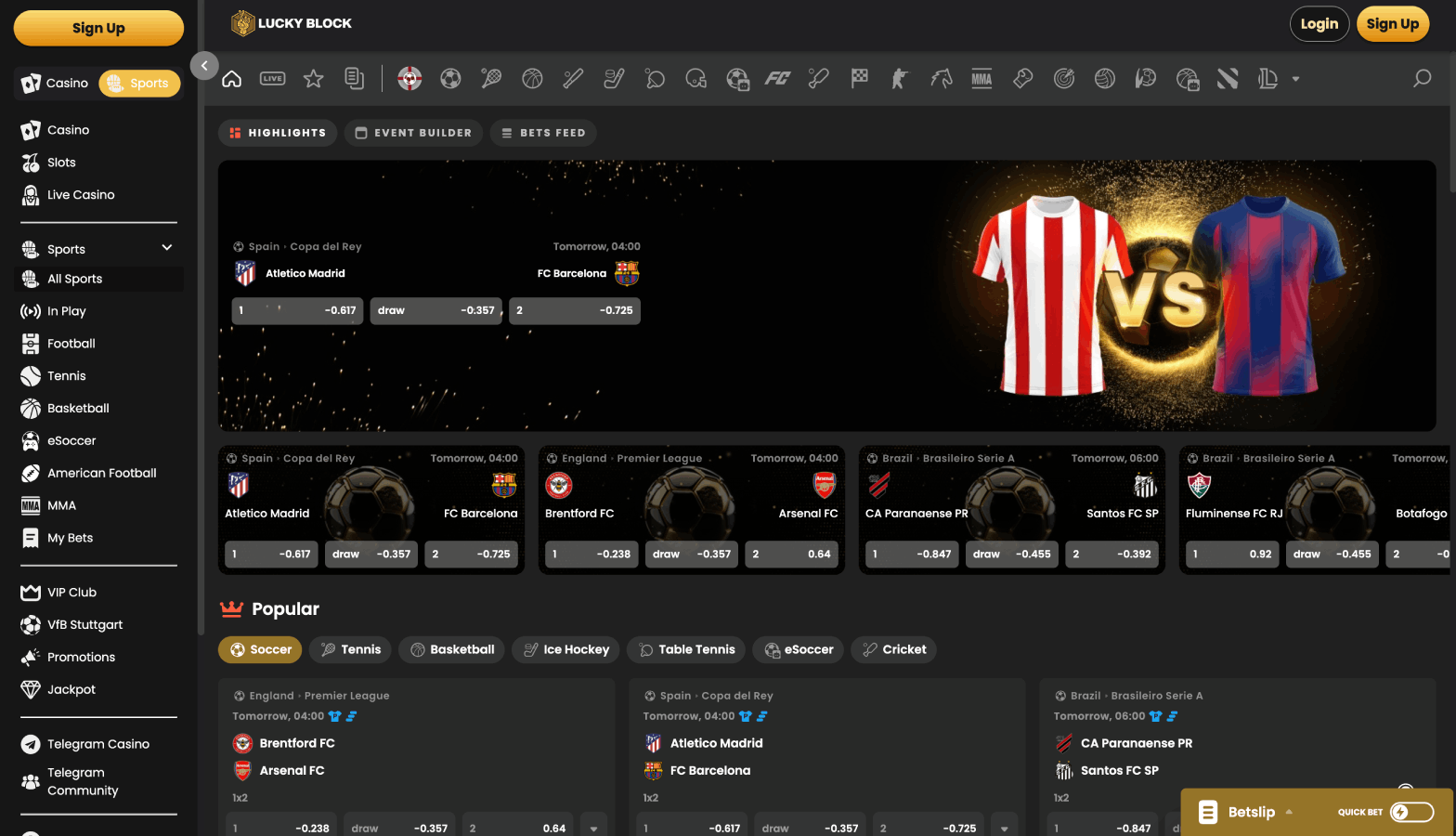Click the Login button
The width and height of the screenshot is (1456, 836).
tap(1319, 24)
